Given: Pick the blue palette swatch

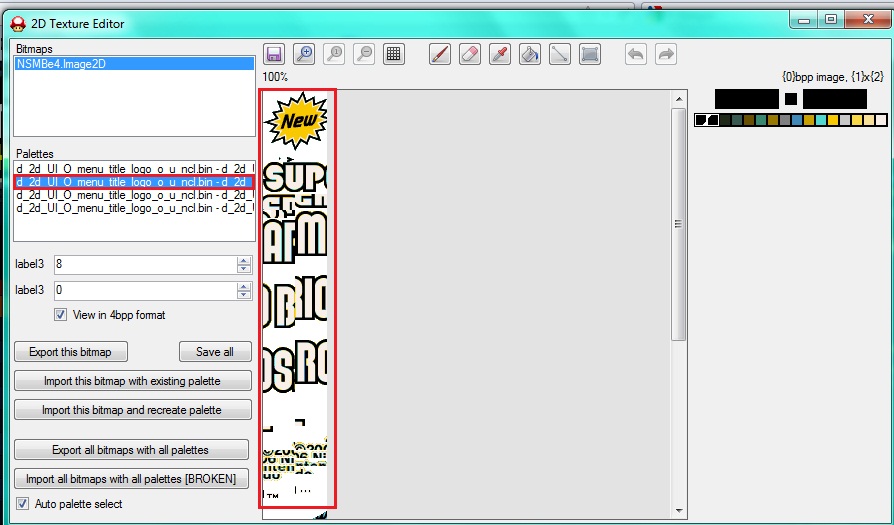Looking at the screenshot, I should (x=797, y=120).
